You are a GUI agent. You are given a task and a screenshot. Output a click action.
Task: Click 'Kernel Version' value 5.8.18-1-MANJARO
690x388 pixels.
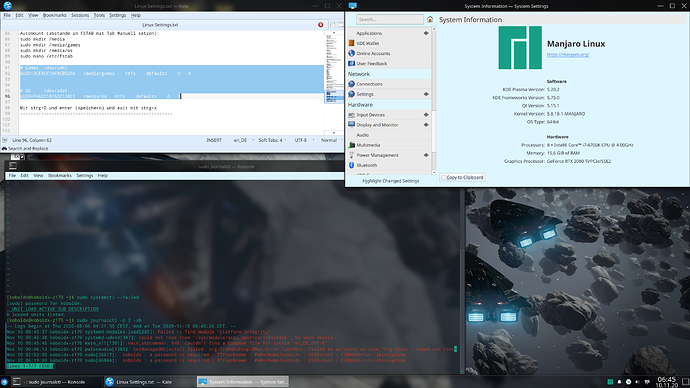point(565,113)
